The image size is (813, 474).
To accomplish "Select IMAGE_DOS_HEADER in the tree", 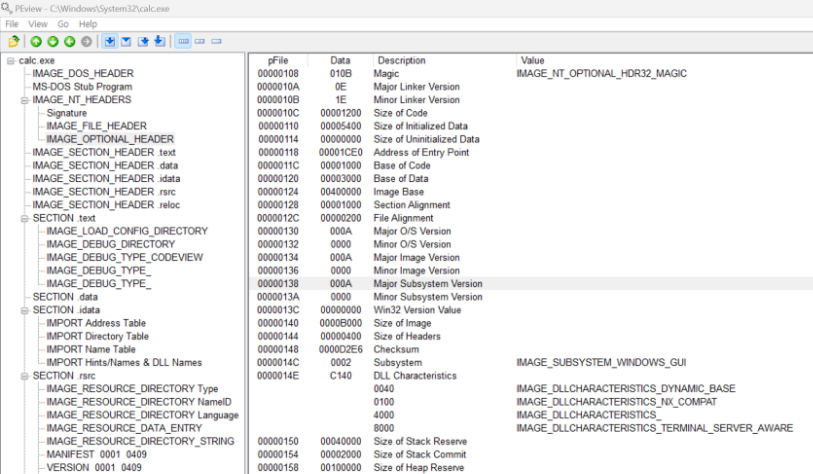I will (x=83, y=74).
